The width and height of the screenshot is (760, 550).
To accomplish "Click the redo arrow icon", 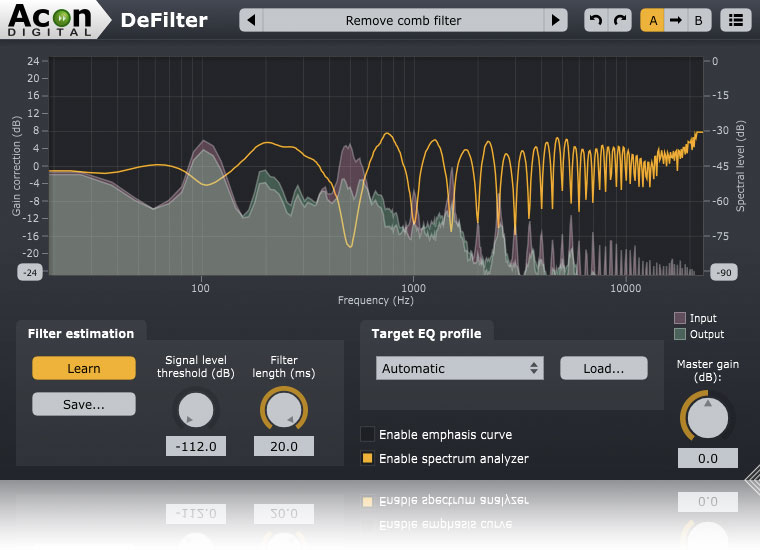I will (x=619, y=20).
